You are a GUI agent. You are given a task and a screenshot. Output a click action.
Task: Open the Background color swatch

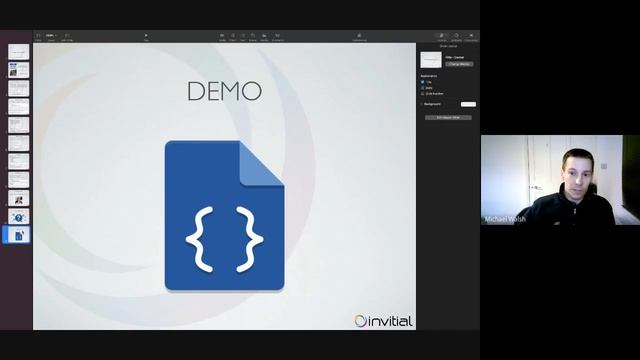pos(468,104)
